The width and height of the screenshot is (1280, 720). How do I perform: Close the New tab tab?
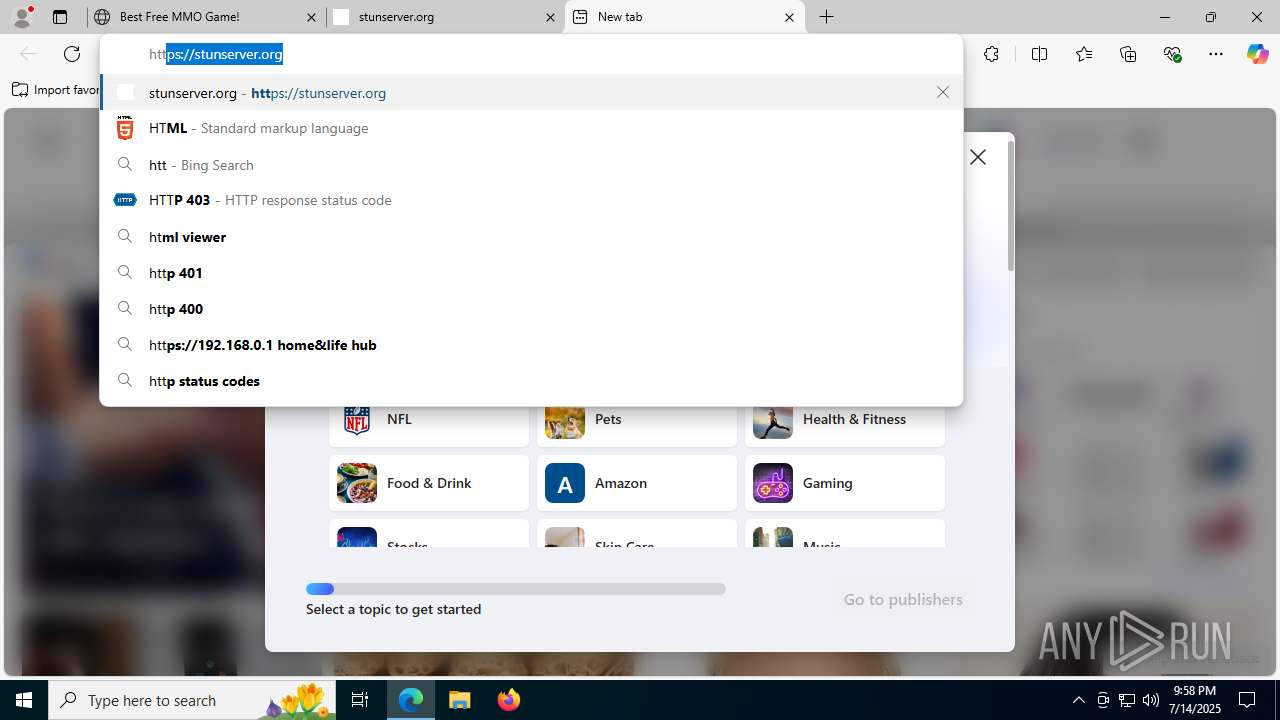tap(790, 17)
